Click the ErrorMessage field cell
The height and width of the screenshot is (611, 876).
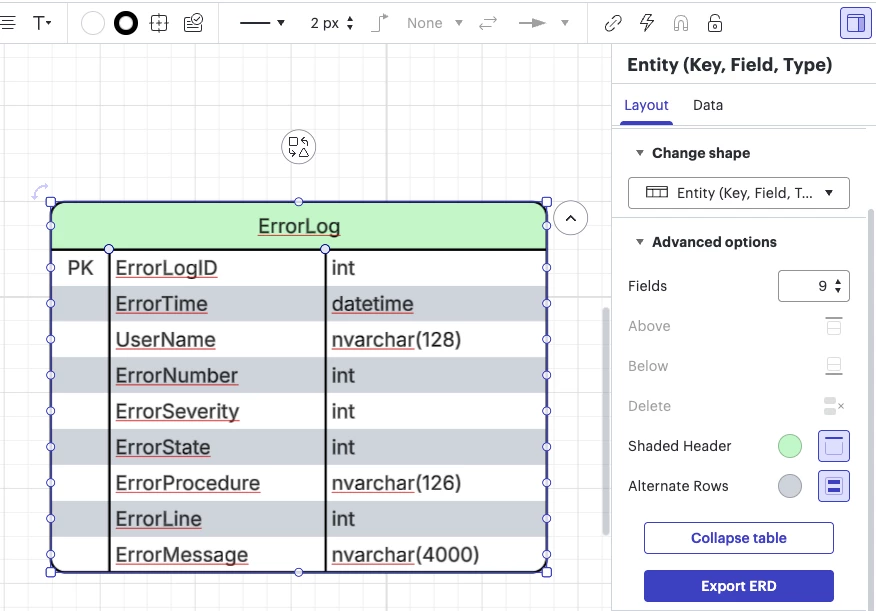[x=217, y=555]
